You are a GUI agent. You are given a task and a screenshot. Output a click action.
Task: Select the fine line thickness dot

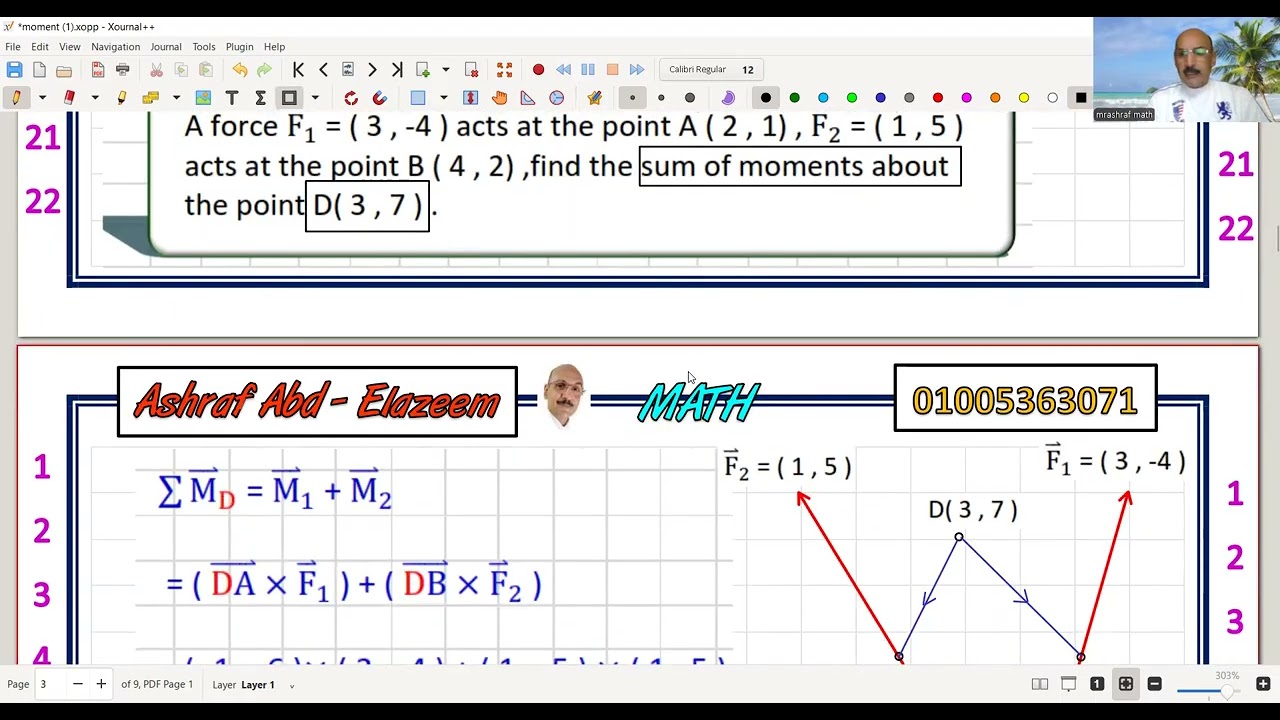pyautogui.click(x=632, y=98)
